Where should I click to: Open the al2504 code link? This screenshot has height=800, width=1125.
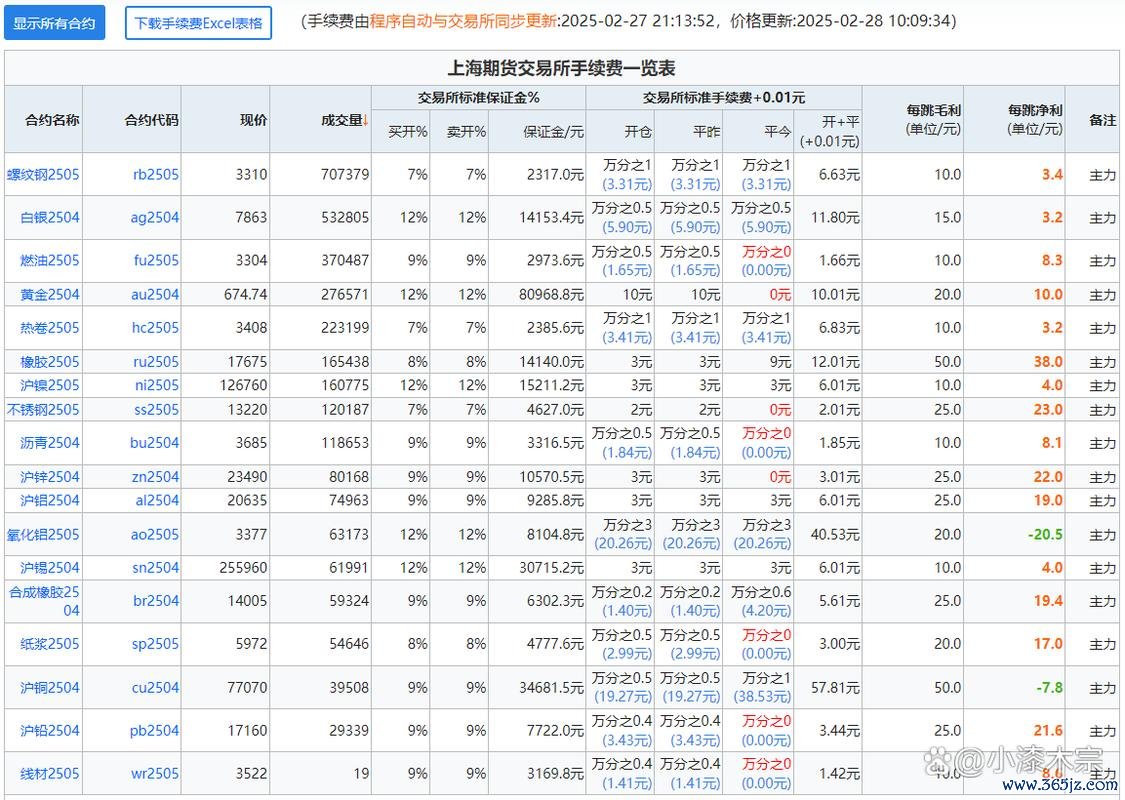(157, 500)
